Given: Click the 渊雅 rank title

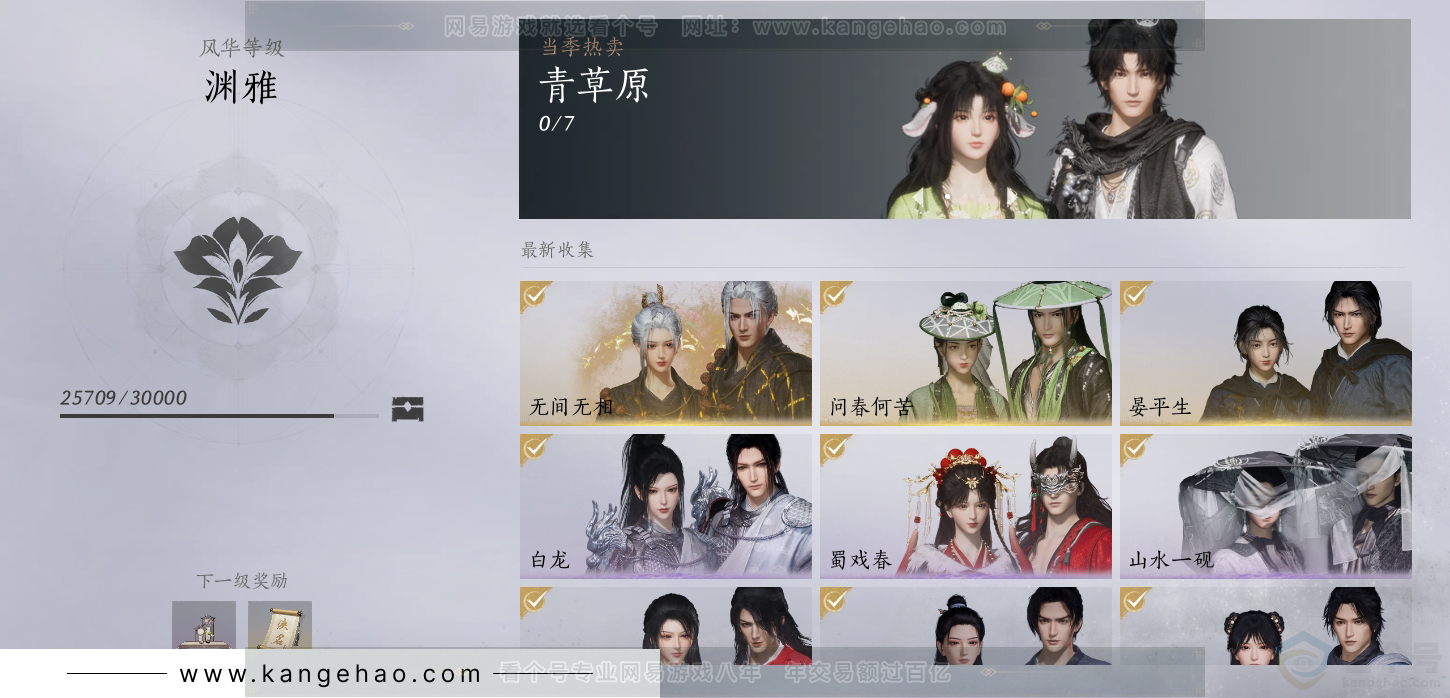Looking at the screenshot, I should point(241,87).
